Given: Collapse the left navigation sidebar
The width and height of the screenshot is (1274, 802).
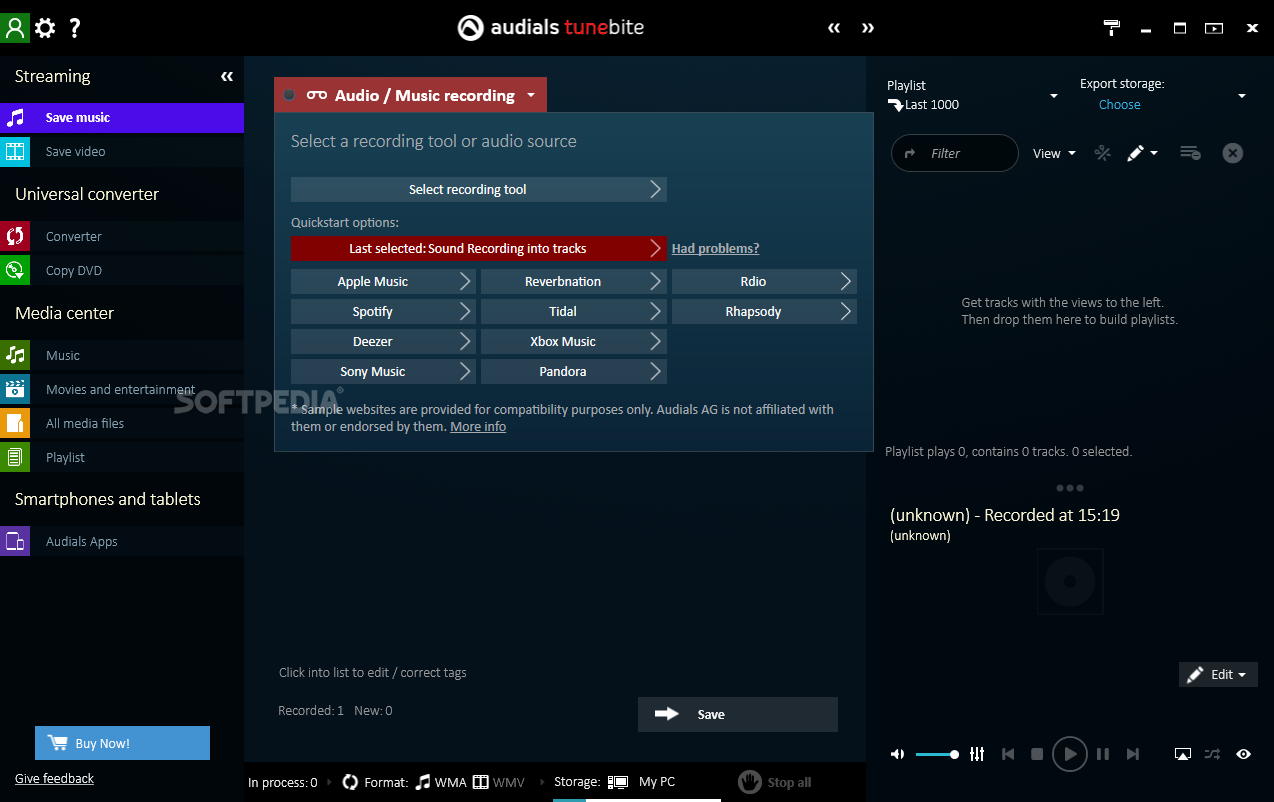Looking at the screenshot, I should tap(227, 76).
